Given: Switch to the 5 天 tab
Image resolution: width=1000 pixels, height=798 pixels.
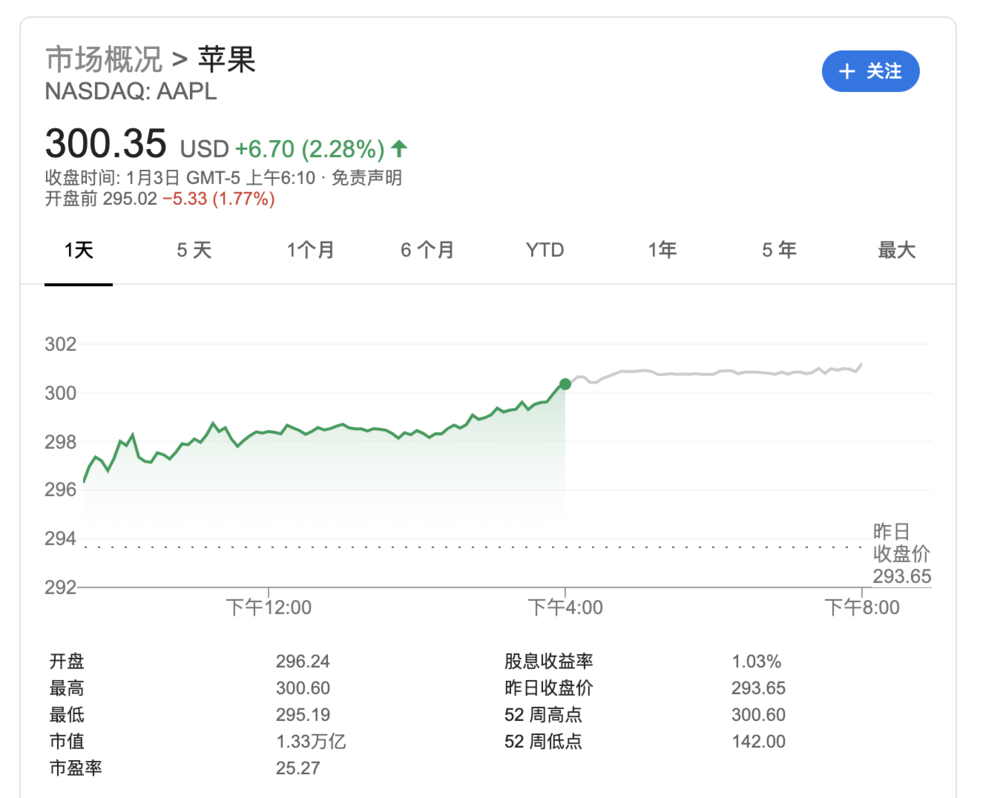Looking at the screenshot, I should point(194,250).
